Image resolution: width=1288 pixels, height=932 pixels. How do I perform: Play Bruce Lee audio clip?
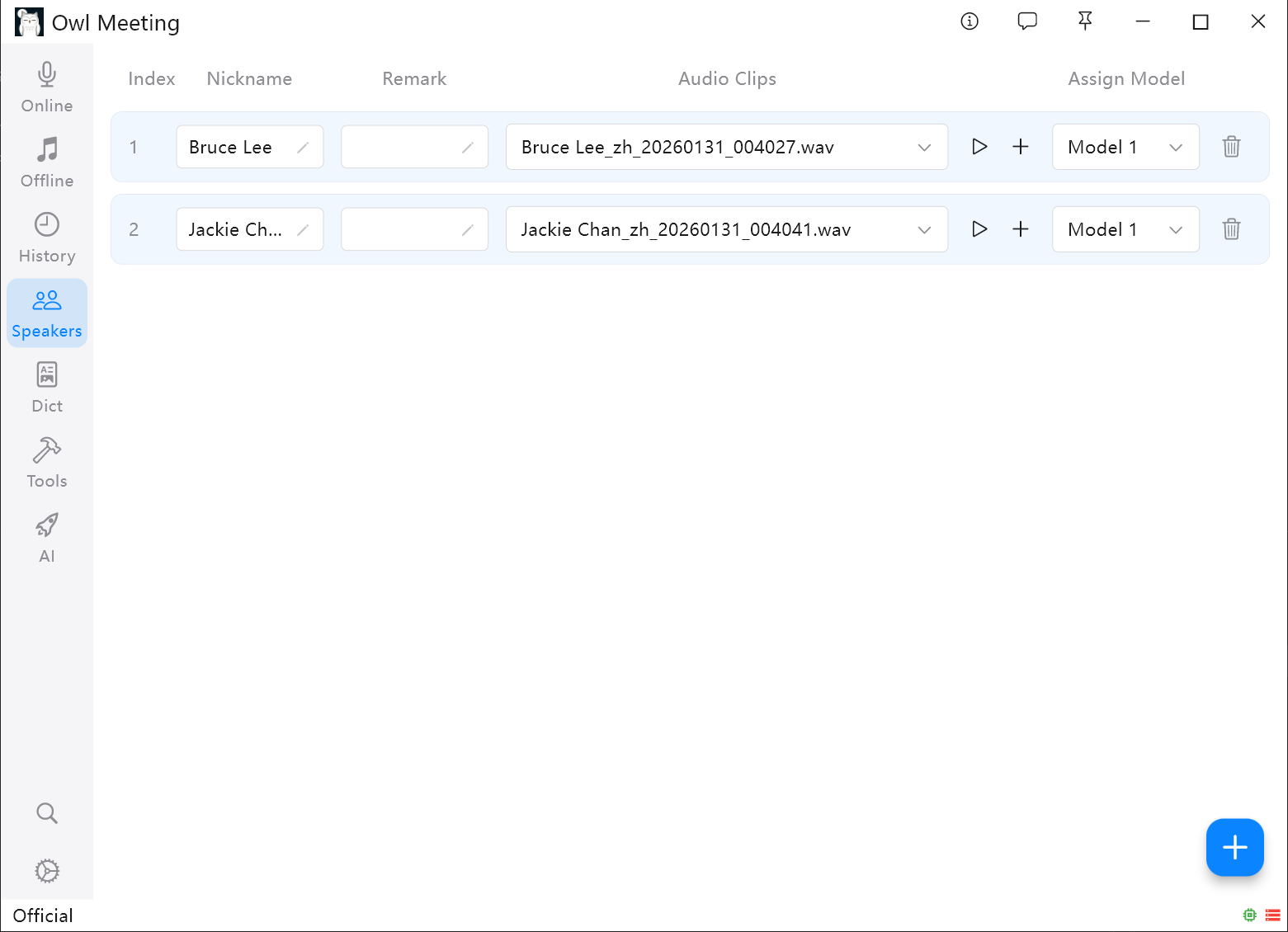pos(979,147)
